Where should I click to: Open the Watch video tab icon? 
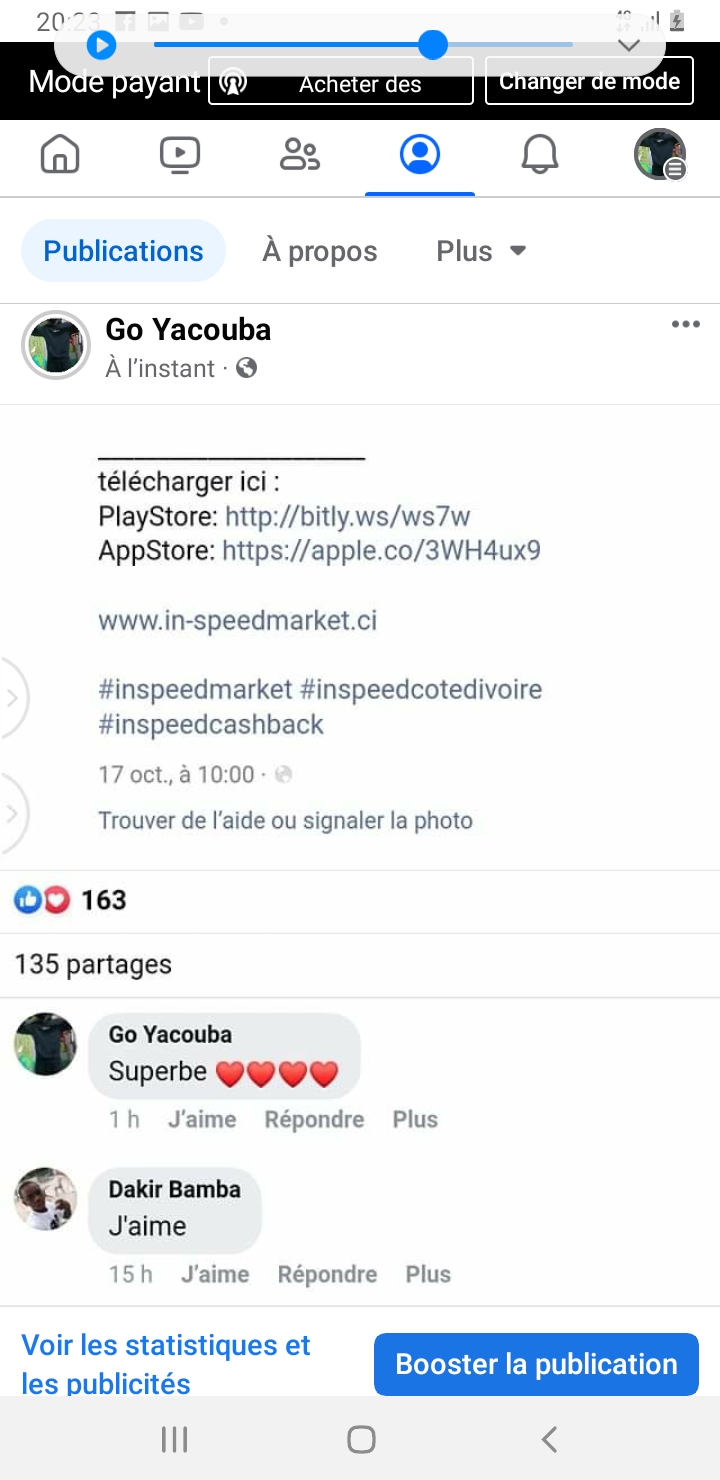tap(180, 155)
